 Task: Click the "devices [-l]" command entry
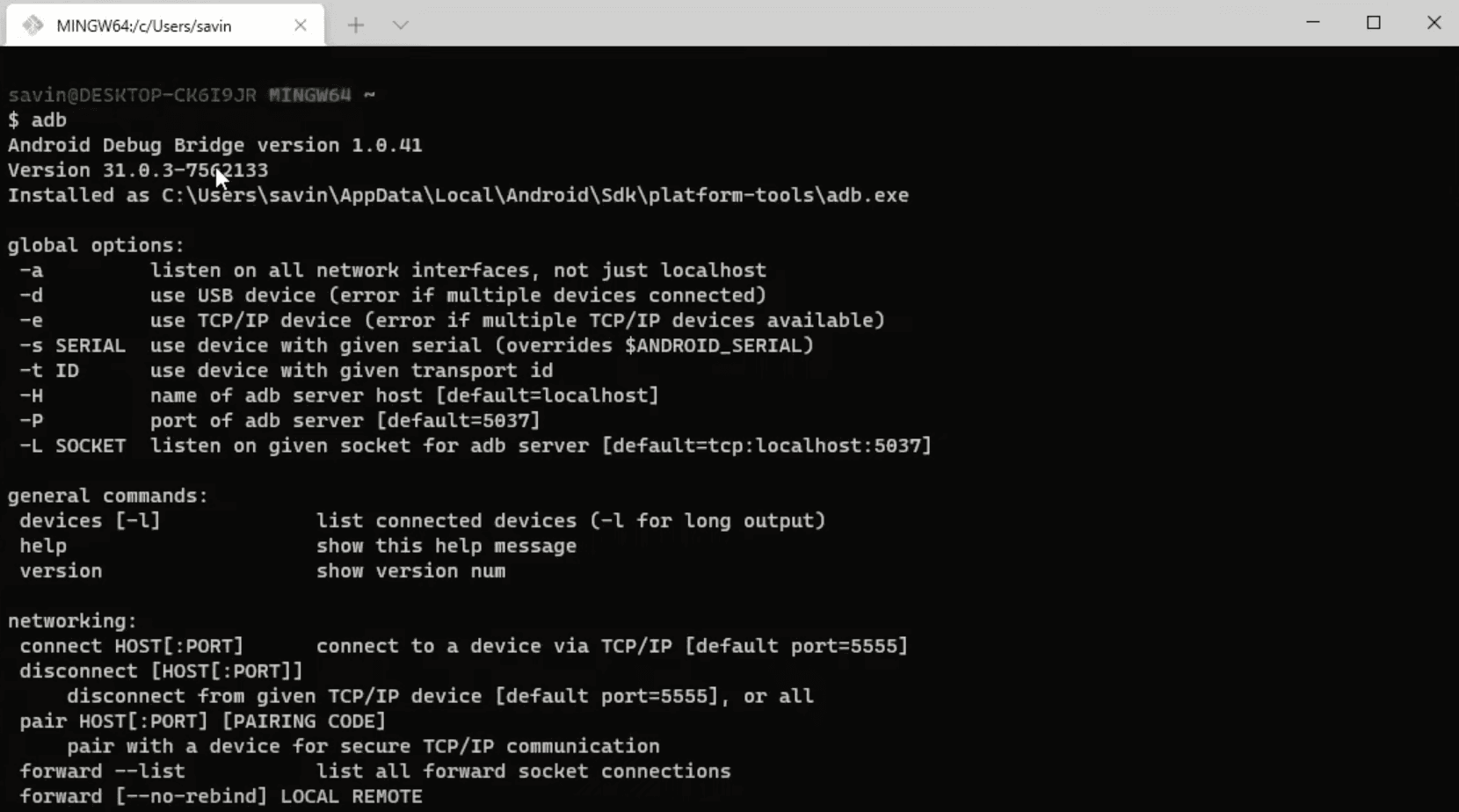[x=89, y=520]
